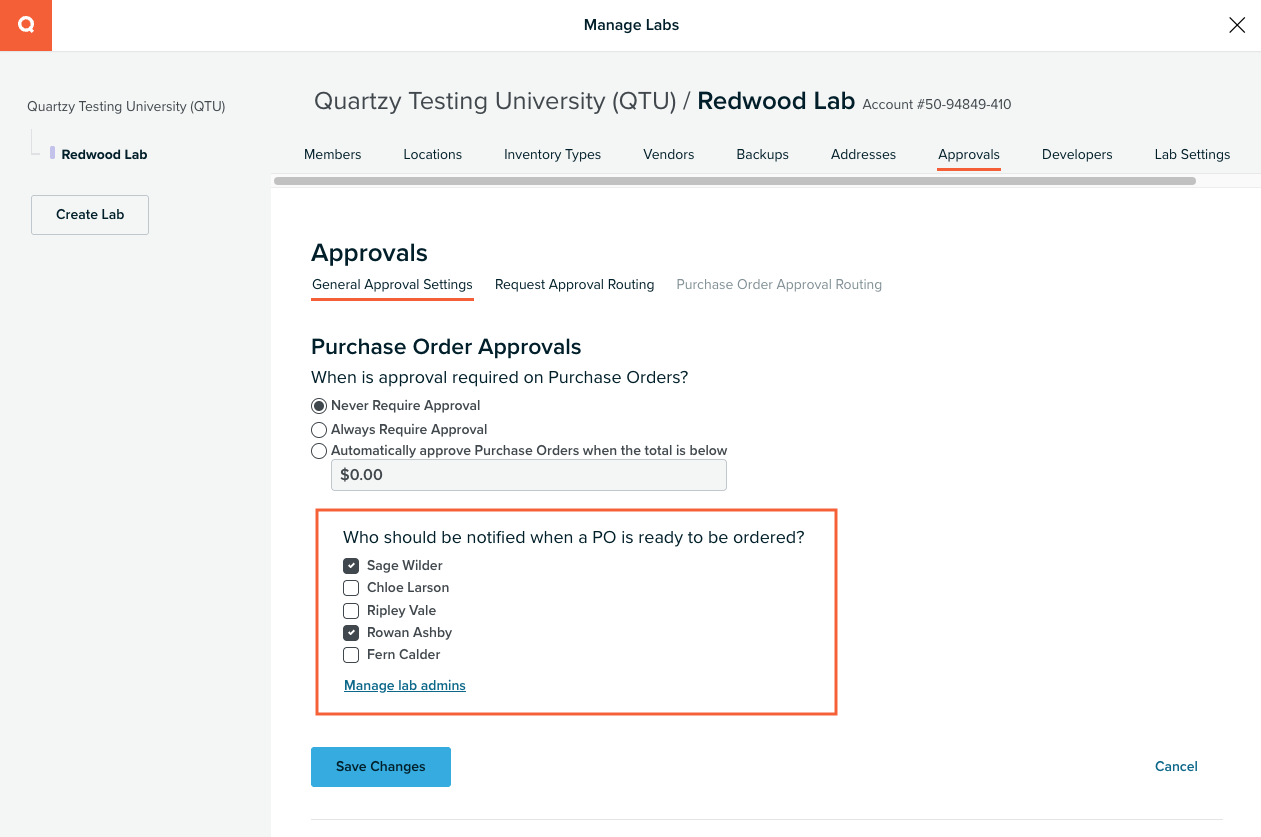Uncheck the Sage Wilder checkbox
This screenshot has width=1261, height=837.
coord(351,566)
